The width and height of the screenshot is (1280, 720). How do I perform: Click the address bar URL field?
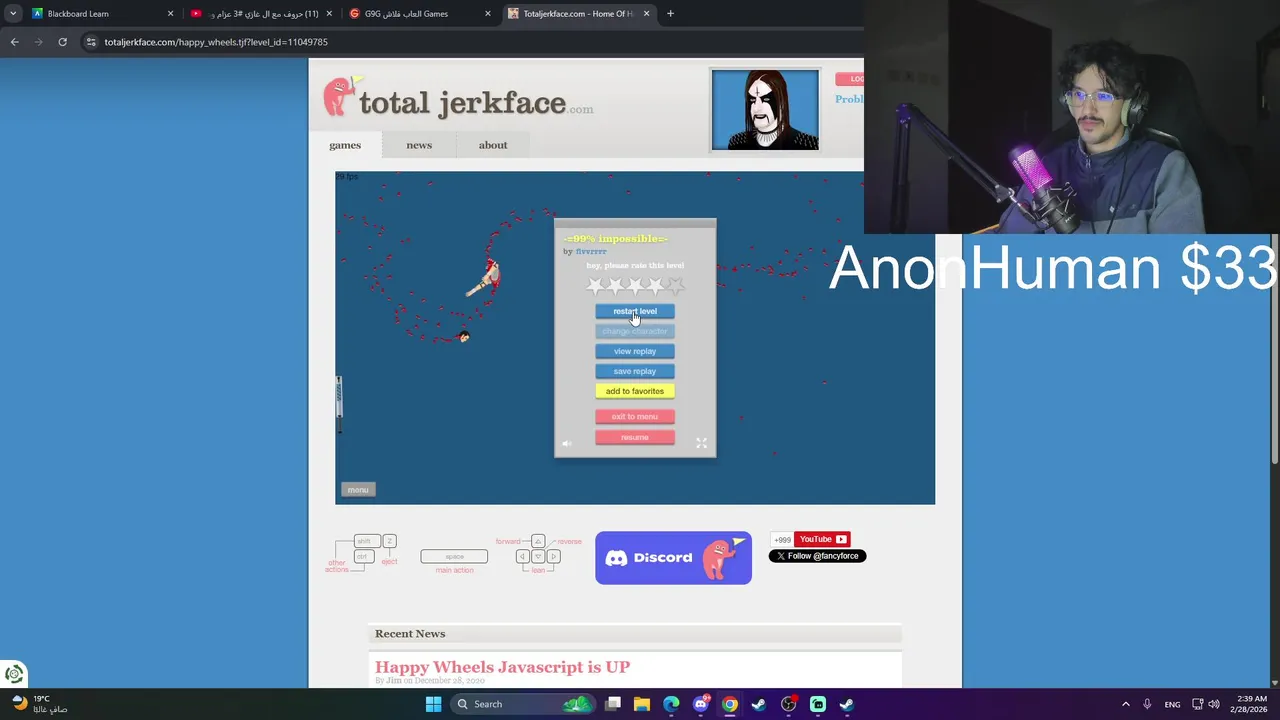pyautogui.click(x=470, y=42)
